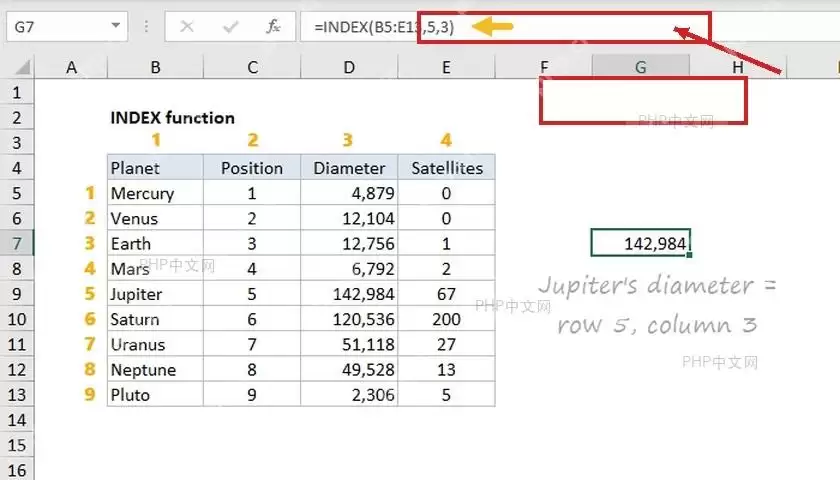Click the 'INDEX function' title cell
Image resolution: width=840 pixels, height=480 pixels.
click(x=172, y=118)
